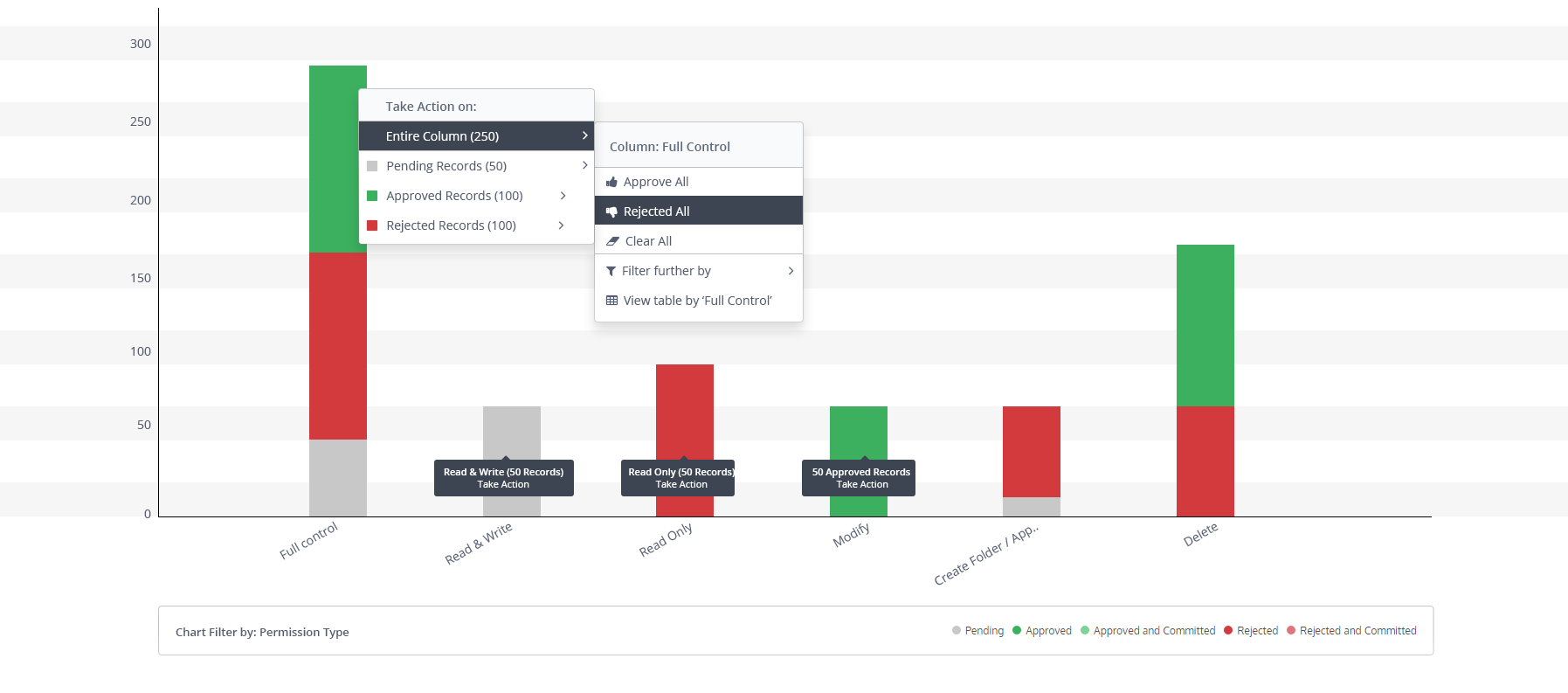
Task: Select Rejected All menu entry
Action: (x=656, y=211)
